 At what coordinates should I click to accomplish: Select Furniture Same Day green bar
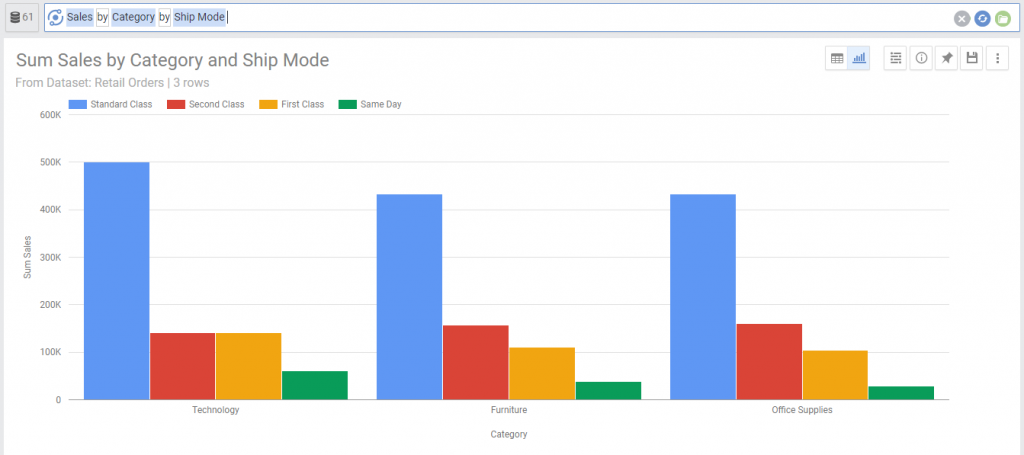pyautogui.click(x=608, y=390)
